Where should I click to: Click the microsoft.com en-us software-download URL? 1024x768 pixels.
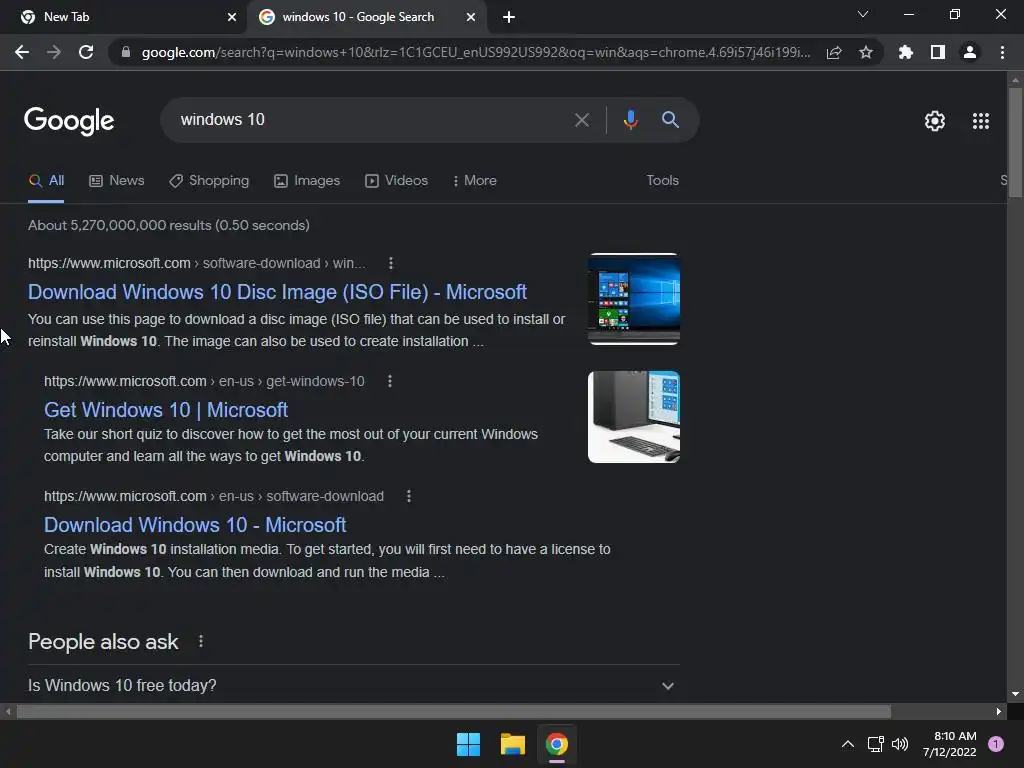(x=214, y=496)
